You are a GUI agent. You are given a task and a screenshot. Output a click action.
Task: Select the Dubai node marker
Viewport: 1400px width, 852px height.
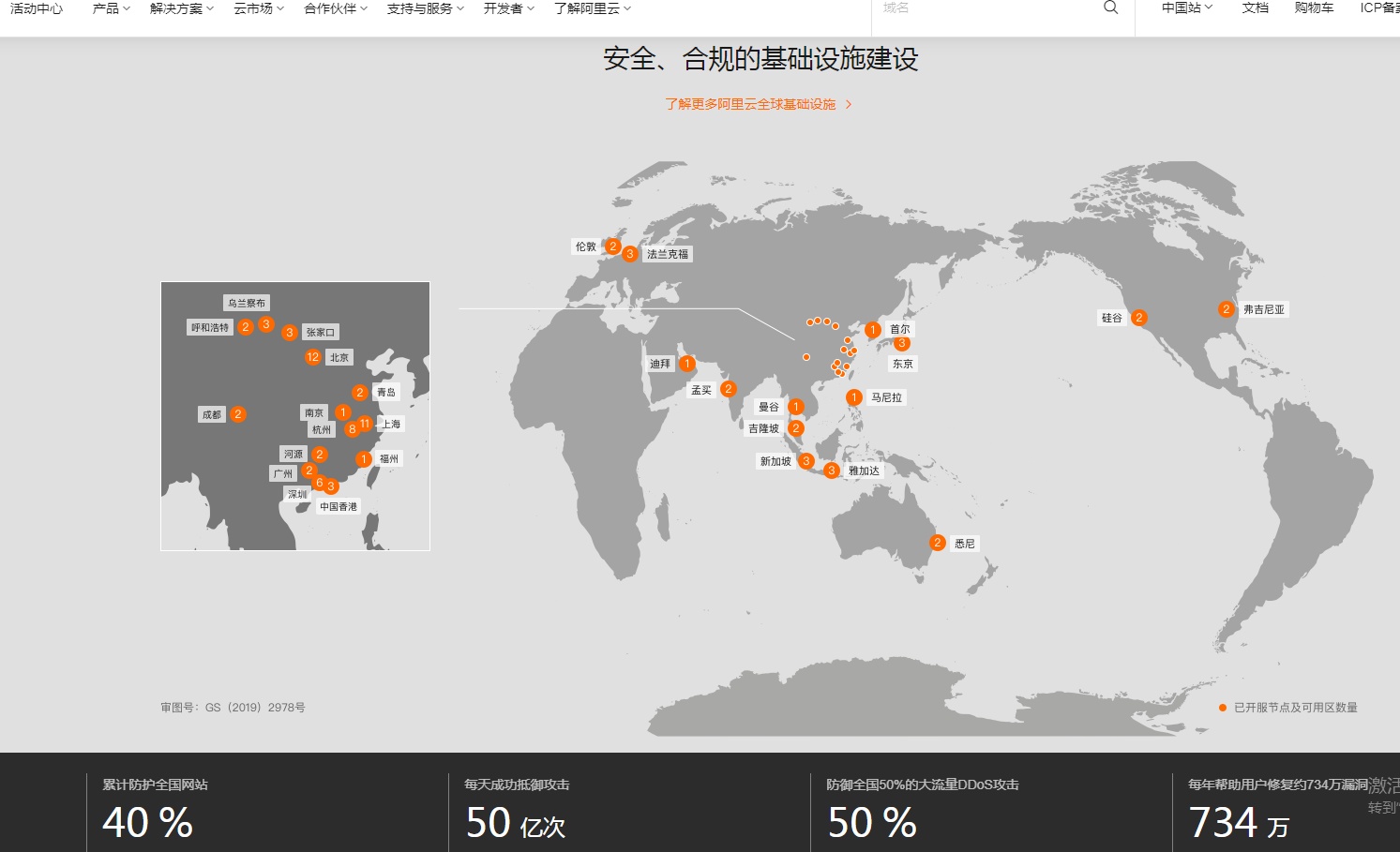[687, 364]
